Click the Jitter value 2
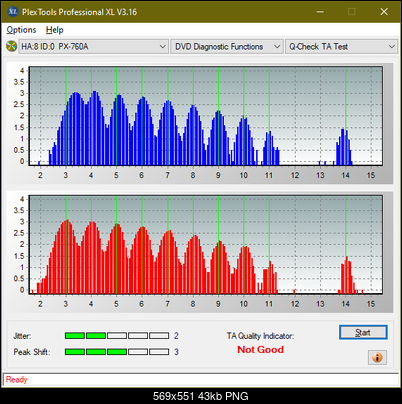Viewport: 402px width, 404px height. click(176, 336)
